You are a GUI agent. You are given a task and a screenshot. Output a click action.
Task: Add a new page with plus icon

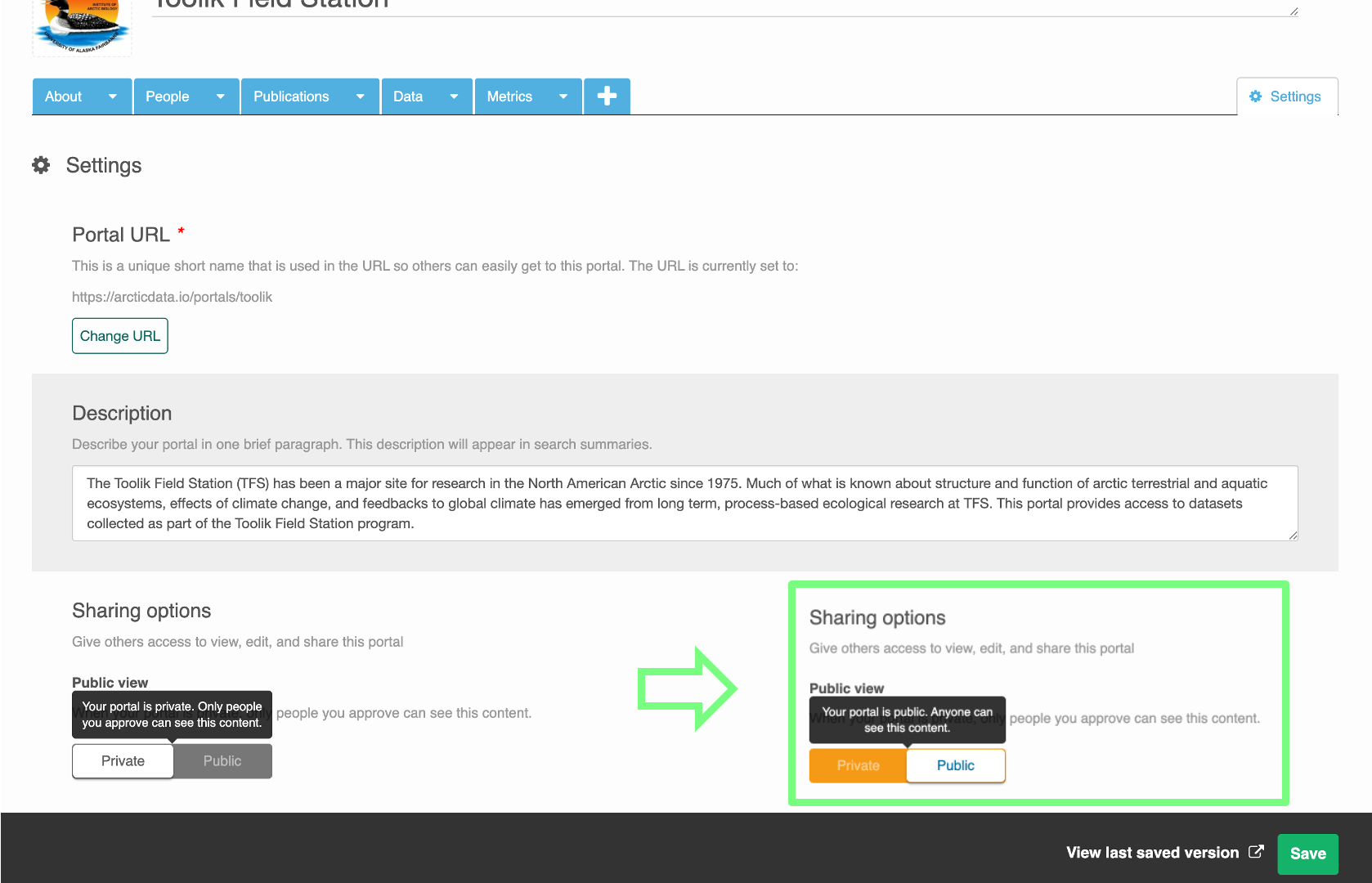pyautogui.click(x=607, y=96)
